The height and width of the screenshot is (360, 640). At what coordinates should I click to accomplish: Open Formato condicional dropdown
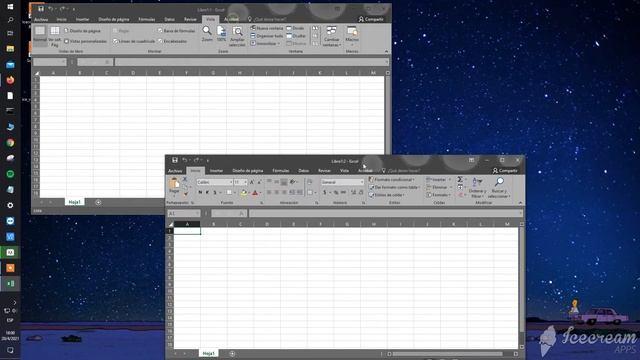point(392,180)
